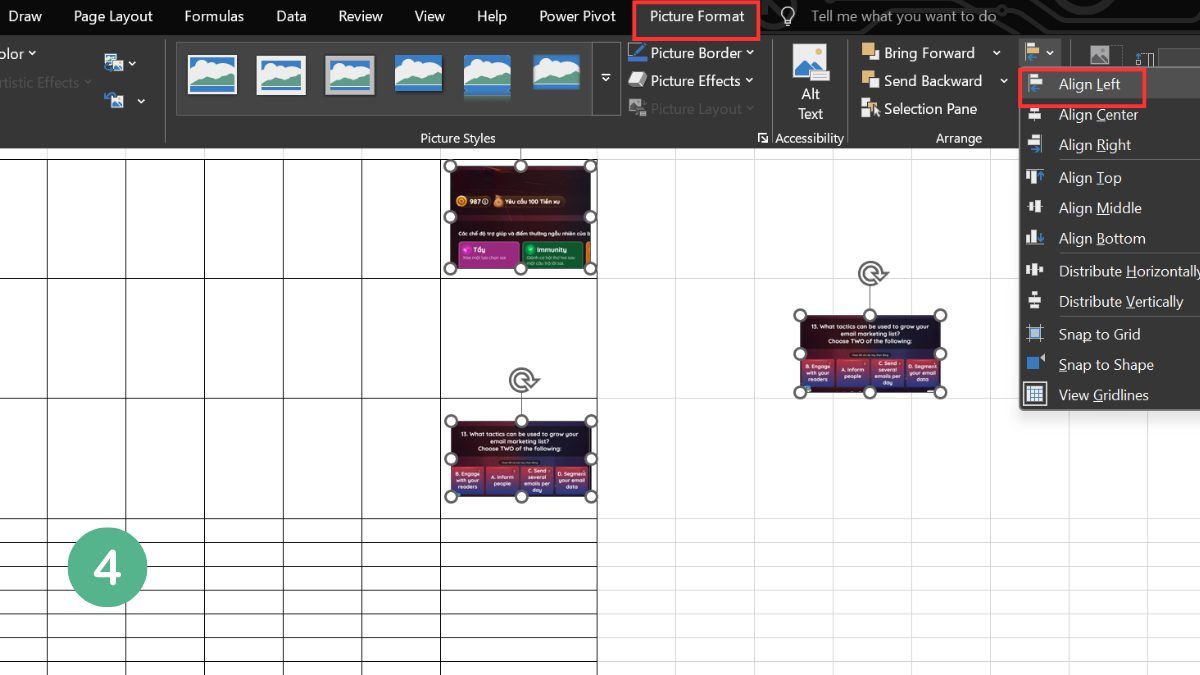Open Picture Effects options
The image size is (1200, 675).
(691, 80)
